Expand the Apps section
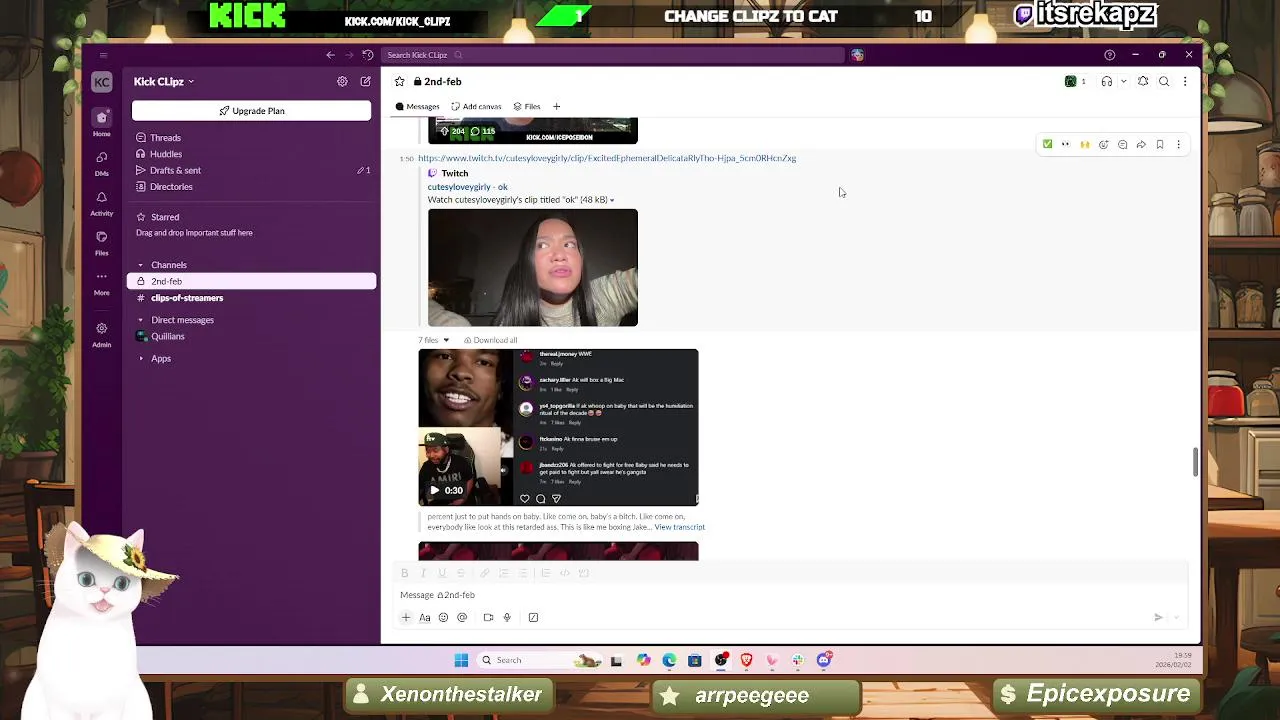The width and height of the screenshot is (1280, 720). click(x=140, y=358)
